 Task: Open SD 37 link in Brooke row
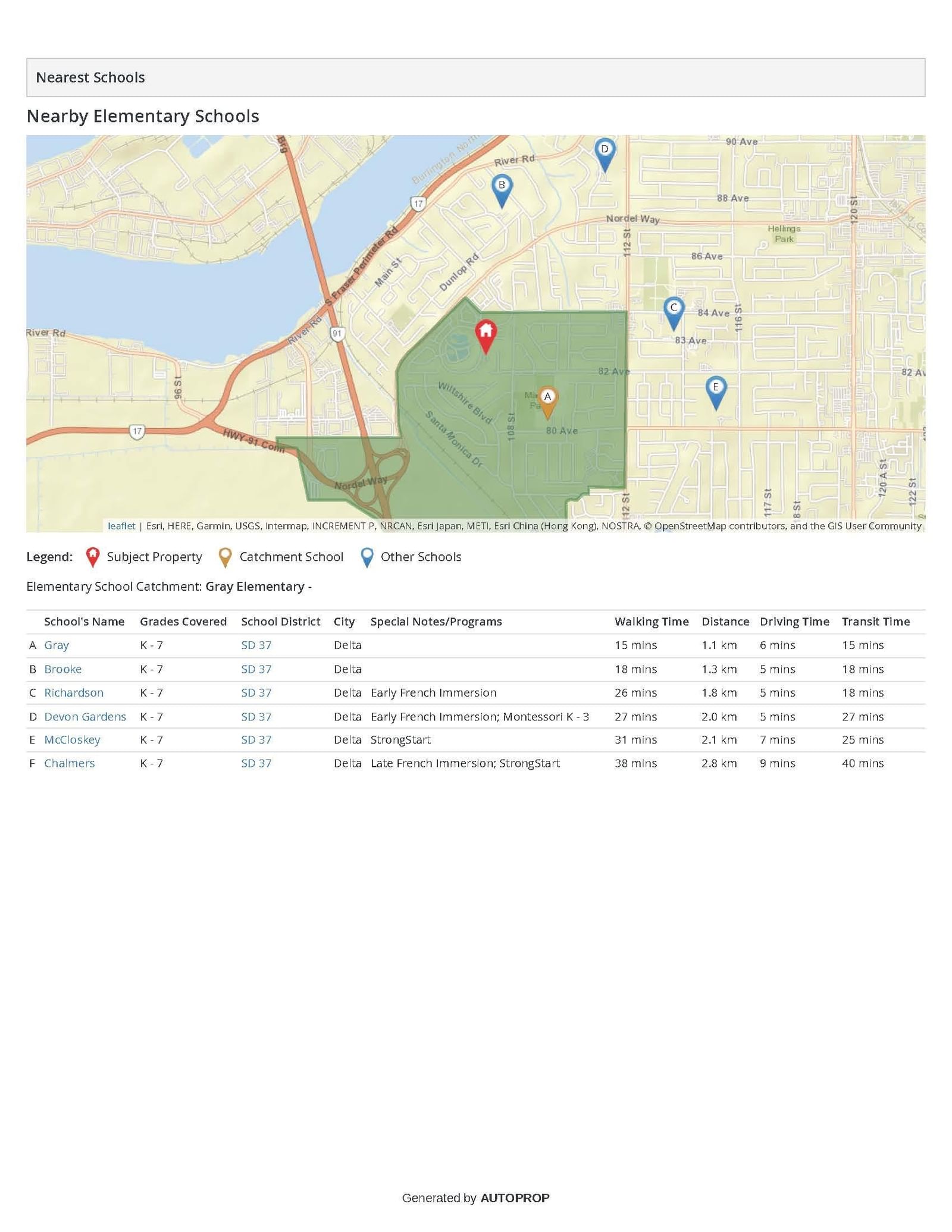[256, 669]
